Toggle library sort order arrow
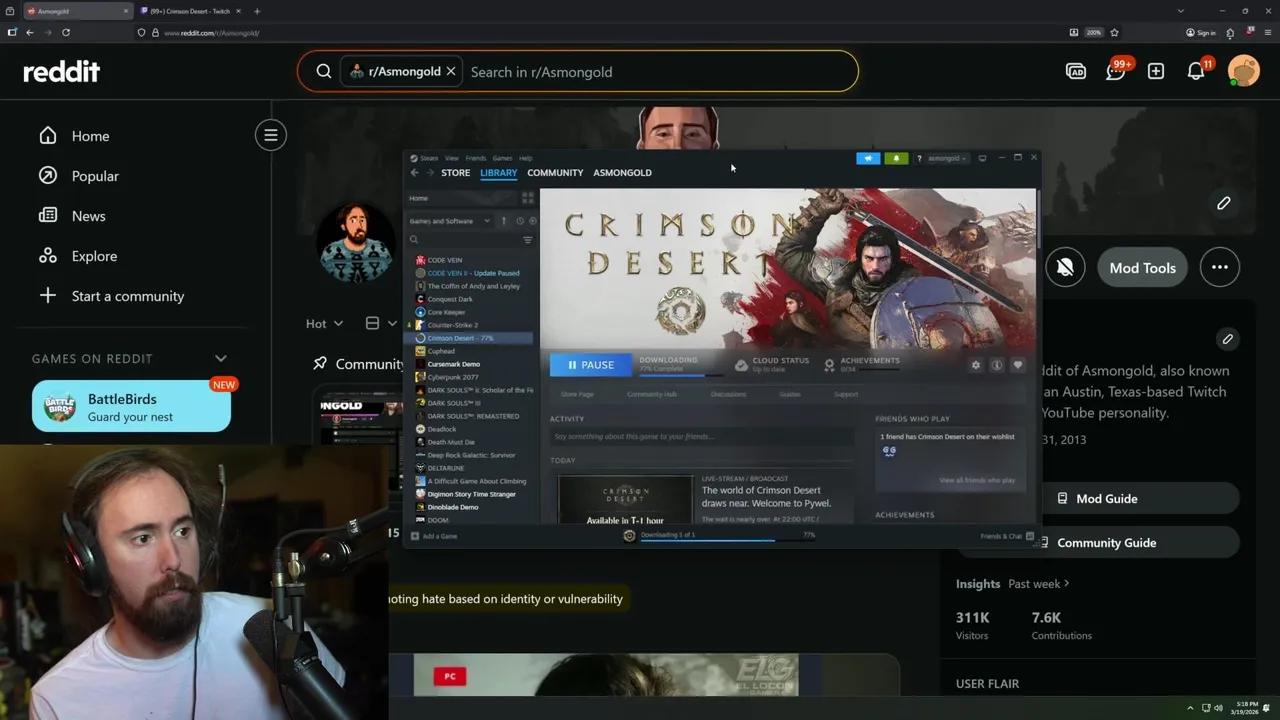The height and width of the screenshot is (720, 1280). coord(504,221)
